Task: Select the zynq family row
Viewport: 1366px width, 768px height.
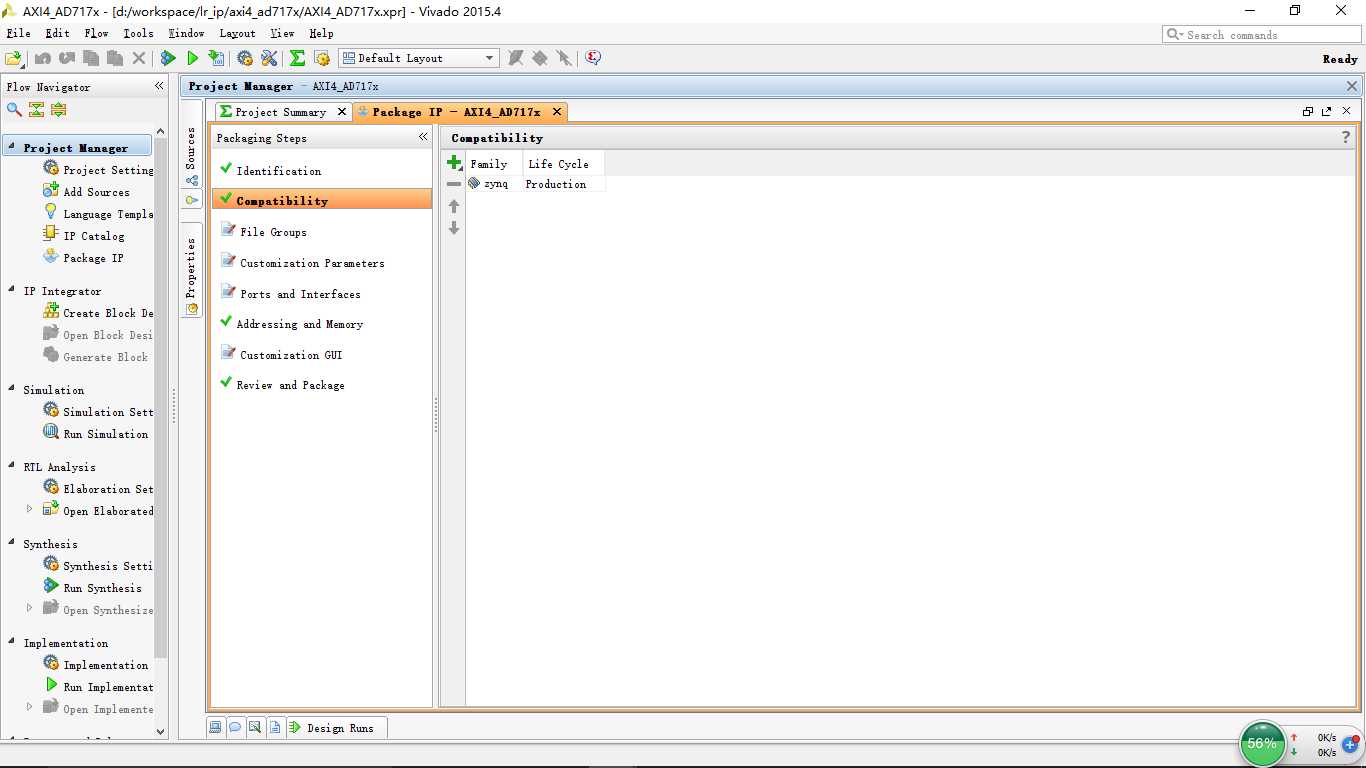Action: pos(535,184)
